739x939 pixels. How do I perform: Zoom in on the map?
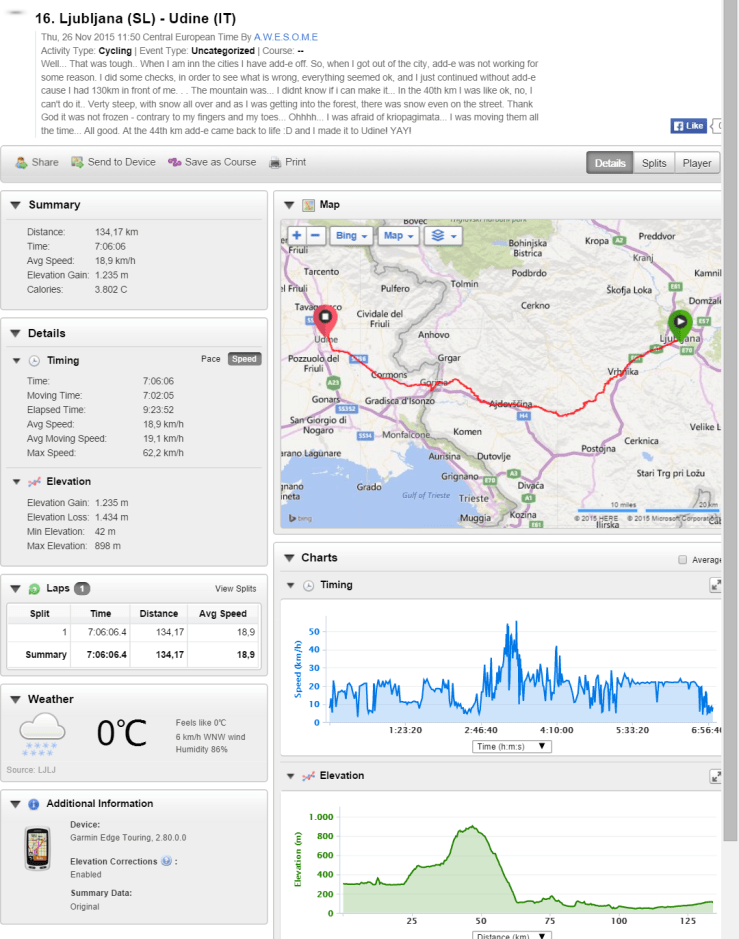[x=296, y=236]
